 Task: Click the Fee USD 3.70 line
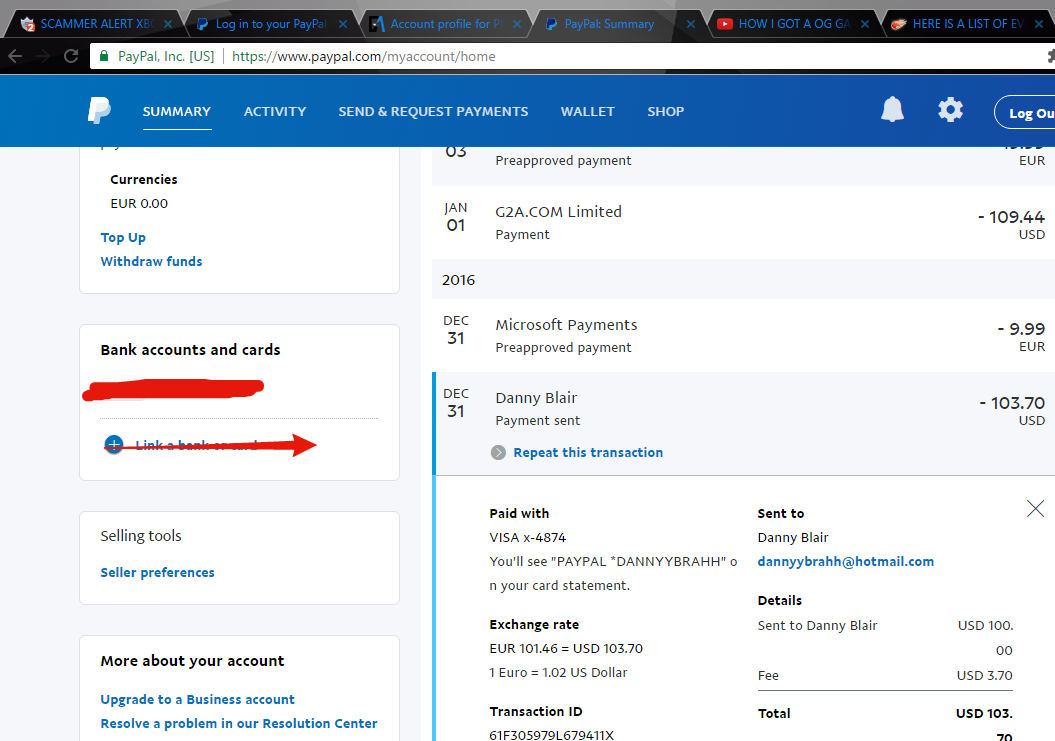click(885, 675)
